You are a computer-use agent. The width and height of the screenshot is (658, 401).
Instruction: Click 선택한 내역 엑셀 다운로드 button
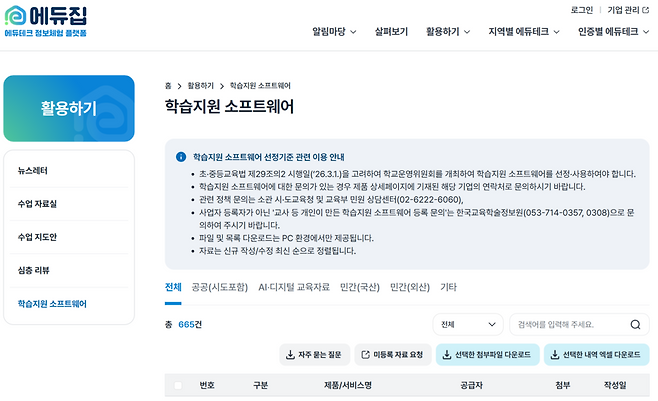click(x=596, y=355)
